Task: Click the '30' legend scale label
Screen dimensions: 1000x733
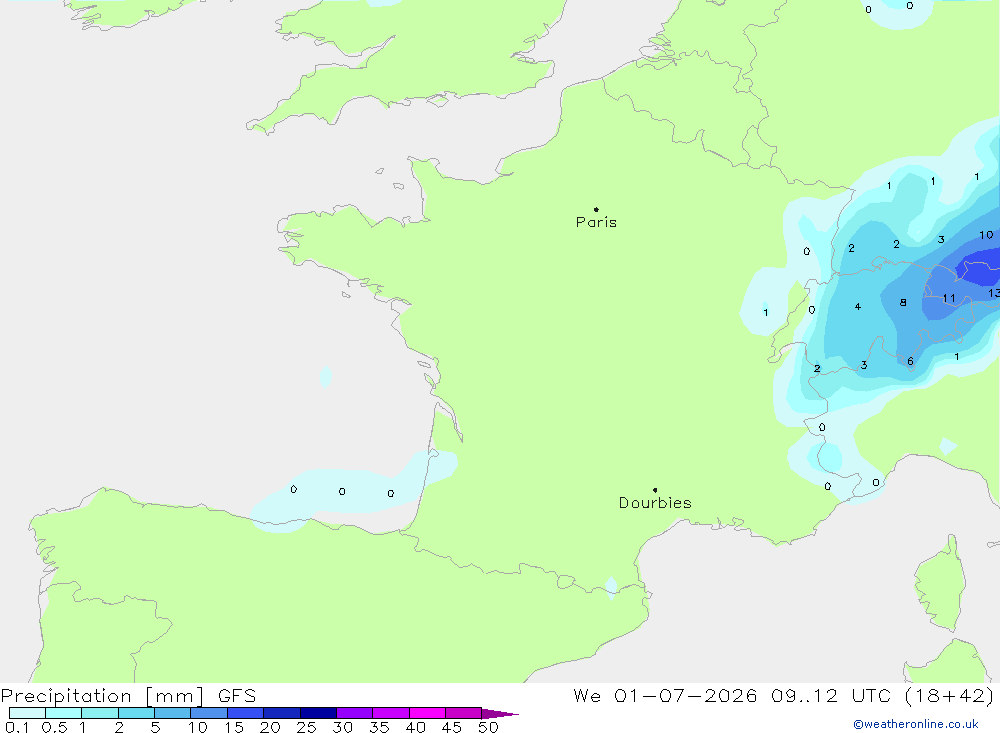Action: [x=342, y=727]
